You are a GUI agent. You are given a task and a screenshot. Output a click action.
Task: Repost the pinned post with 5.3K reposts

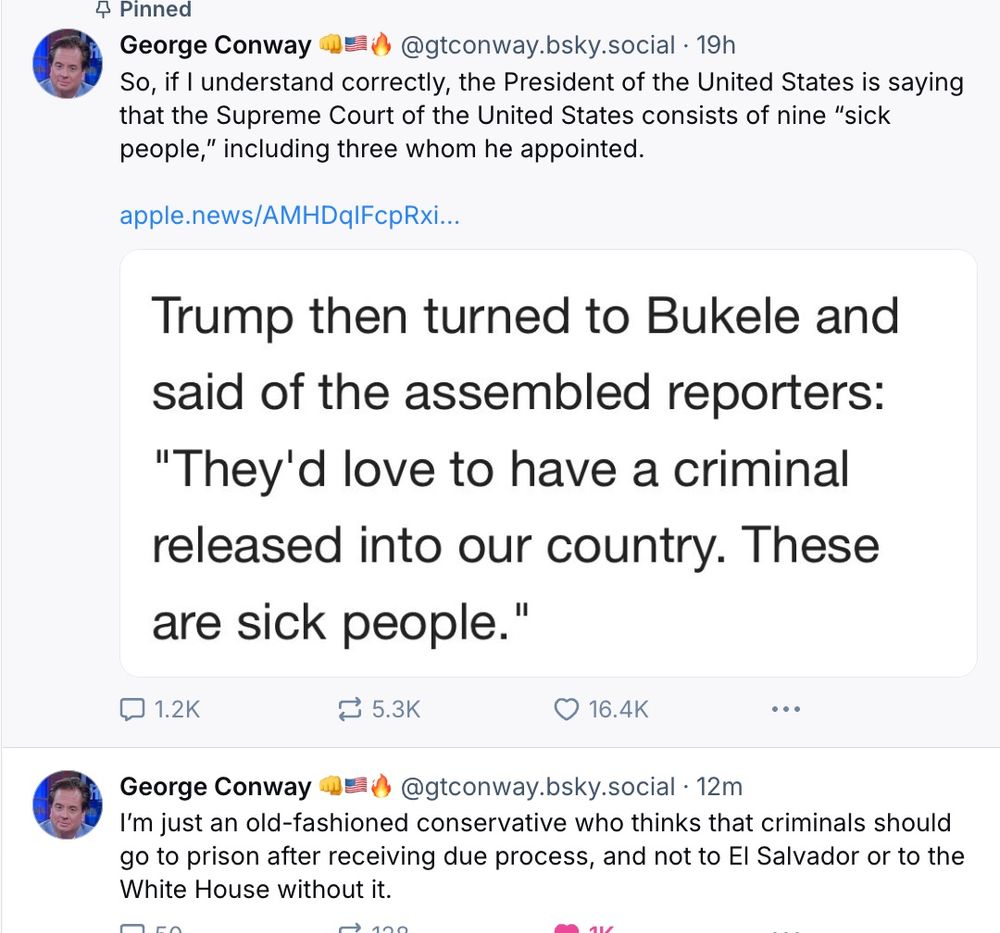click(349, 709)
